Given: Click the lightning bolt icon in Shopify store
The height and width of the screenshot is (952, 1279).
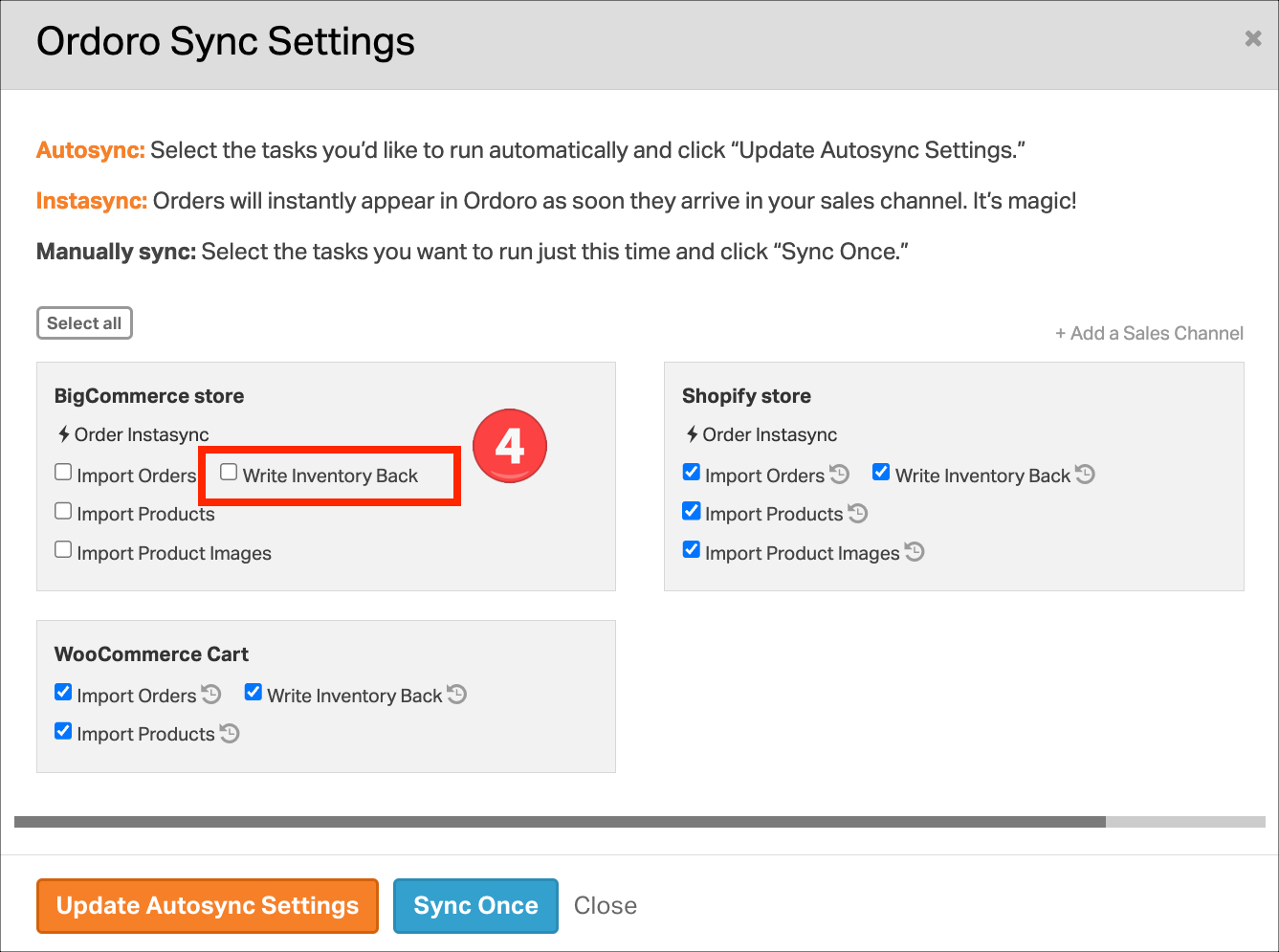Looking at the screenshot, I should 692,434.
